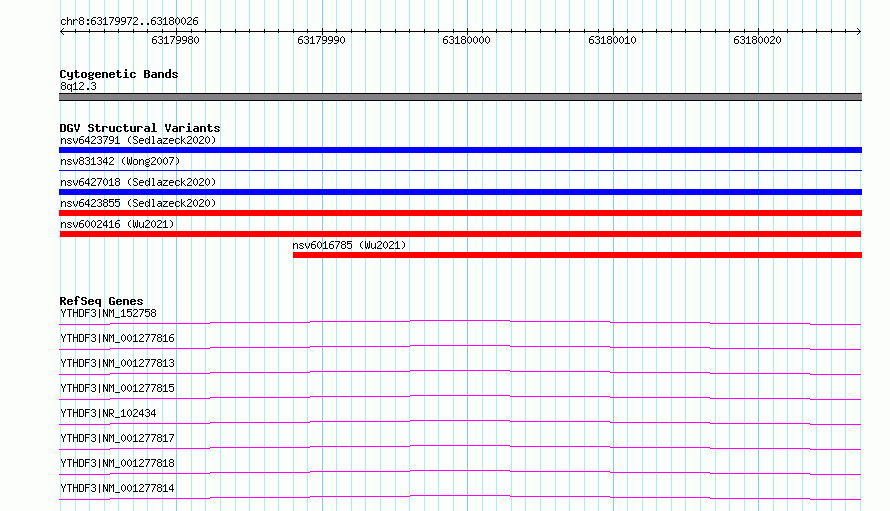Image resolution: width=890 pixels, height=511 pixels.
Task: Click the thin blue line for nsv831342
Action: 460,170
